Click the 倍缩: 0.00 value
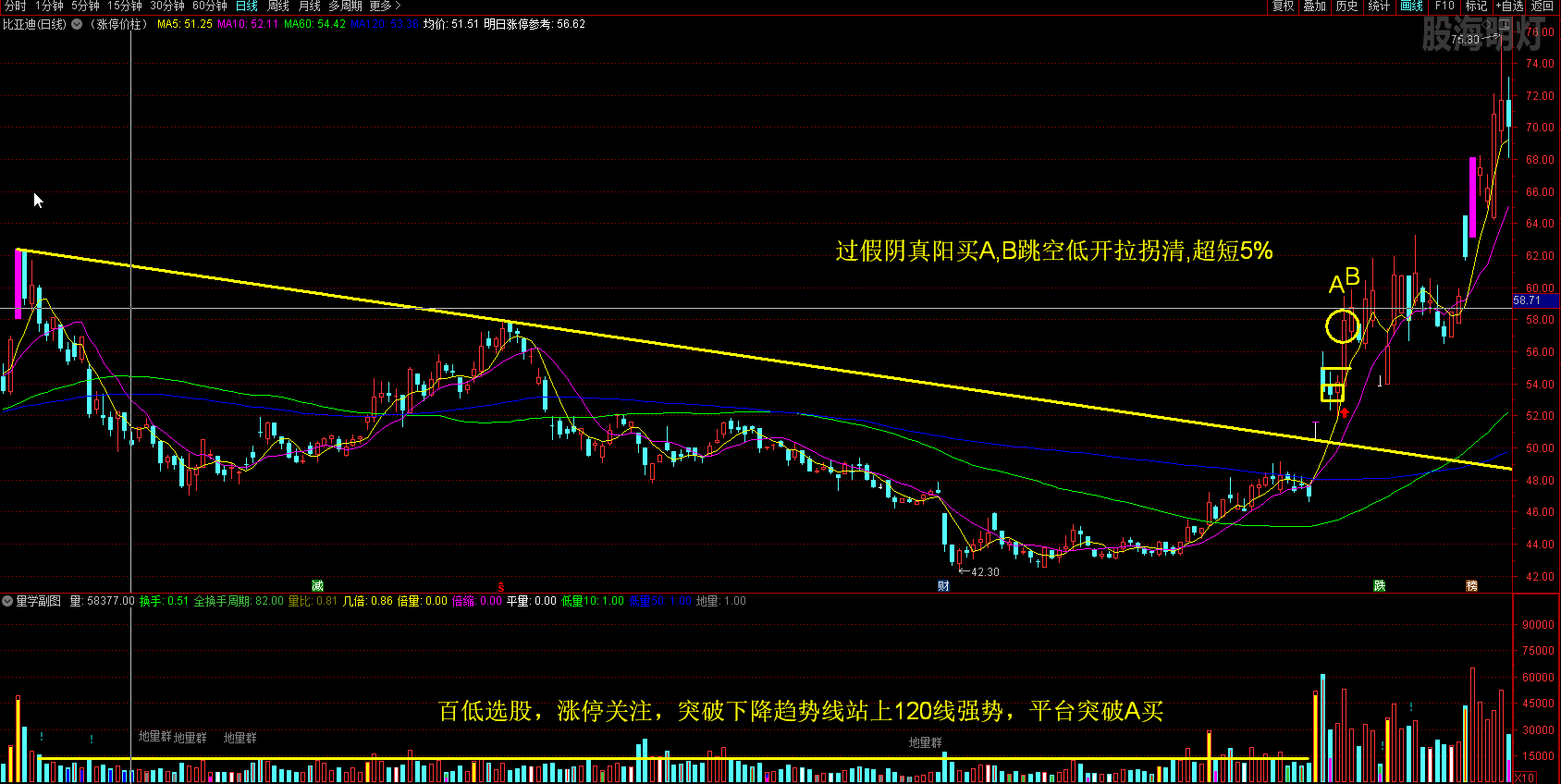 pyautogui.click(x=477, y=601)
